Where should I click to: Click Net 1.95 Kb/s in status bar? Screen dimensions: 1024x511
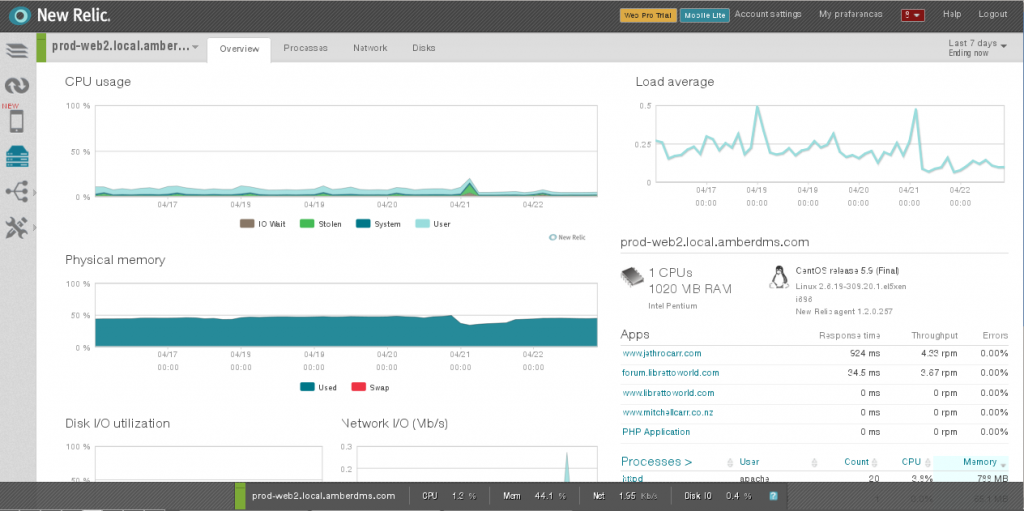coord(625,496)
